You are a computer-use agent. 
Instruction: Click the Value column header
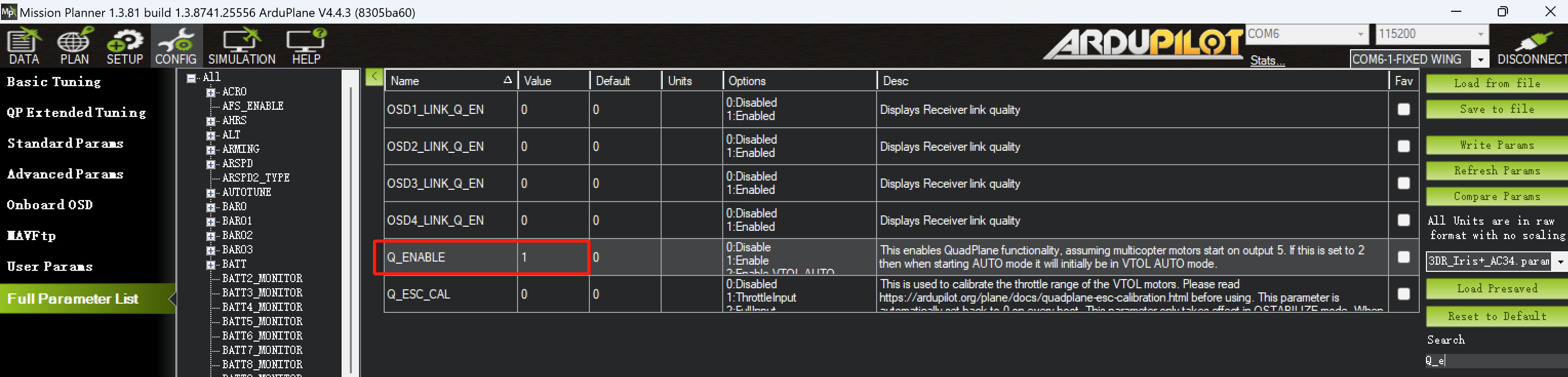(x=553, y=81)
